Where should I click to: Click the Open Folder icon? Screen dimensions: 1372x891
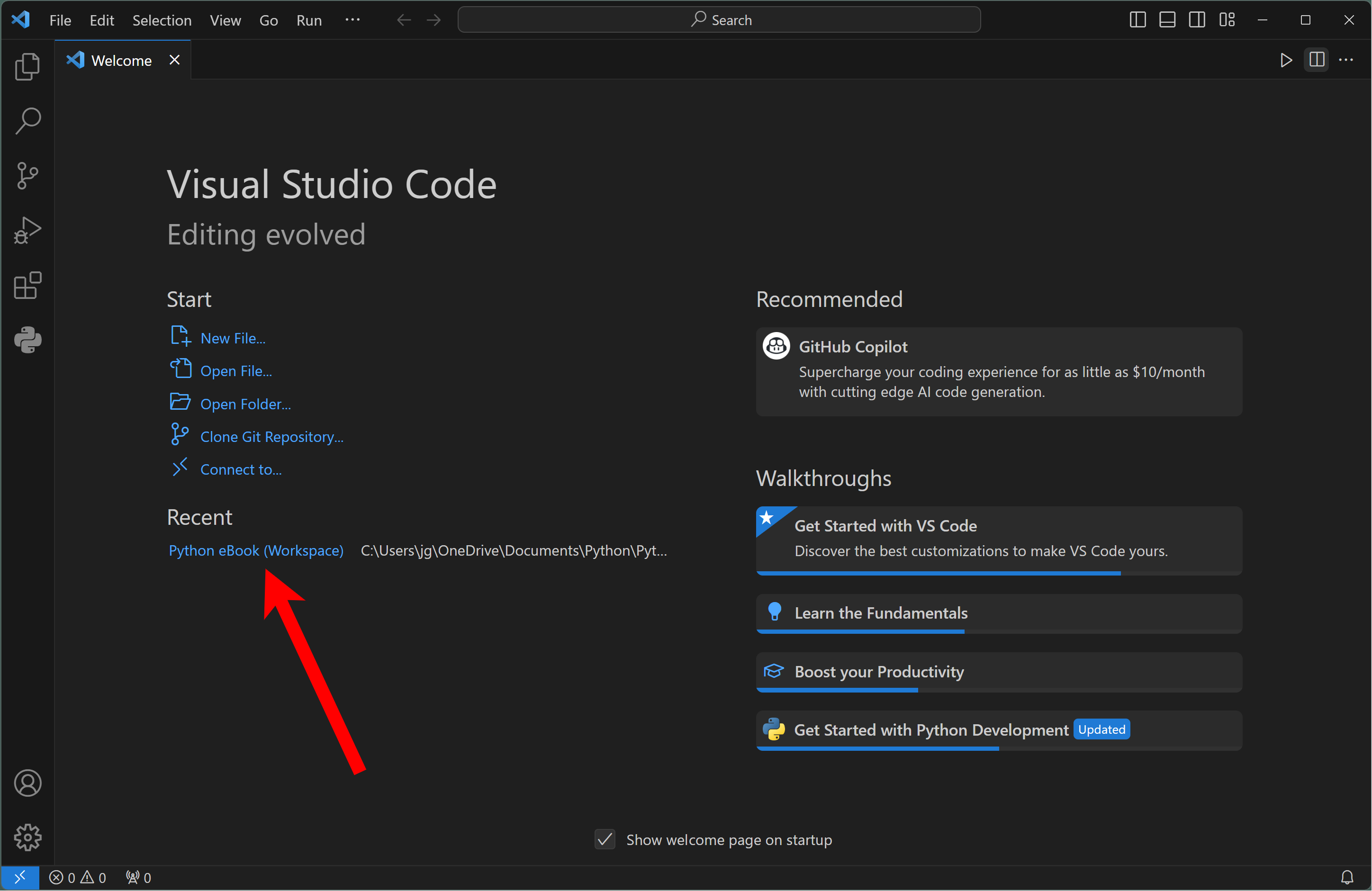[180, 402]
